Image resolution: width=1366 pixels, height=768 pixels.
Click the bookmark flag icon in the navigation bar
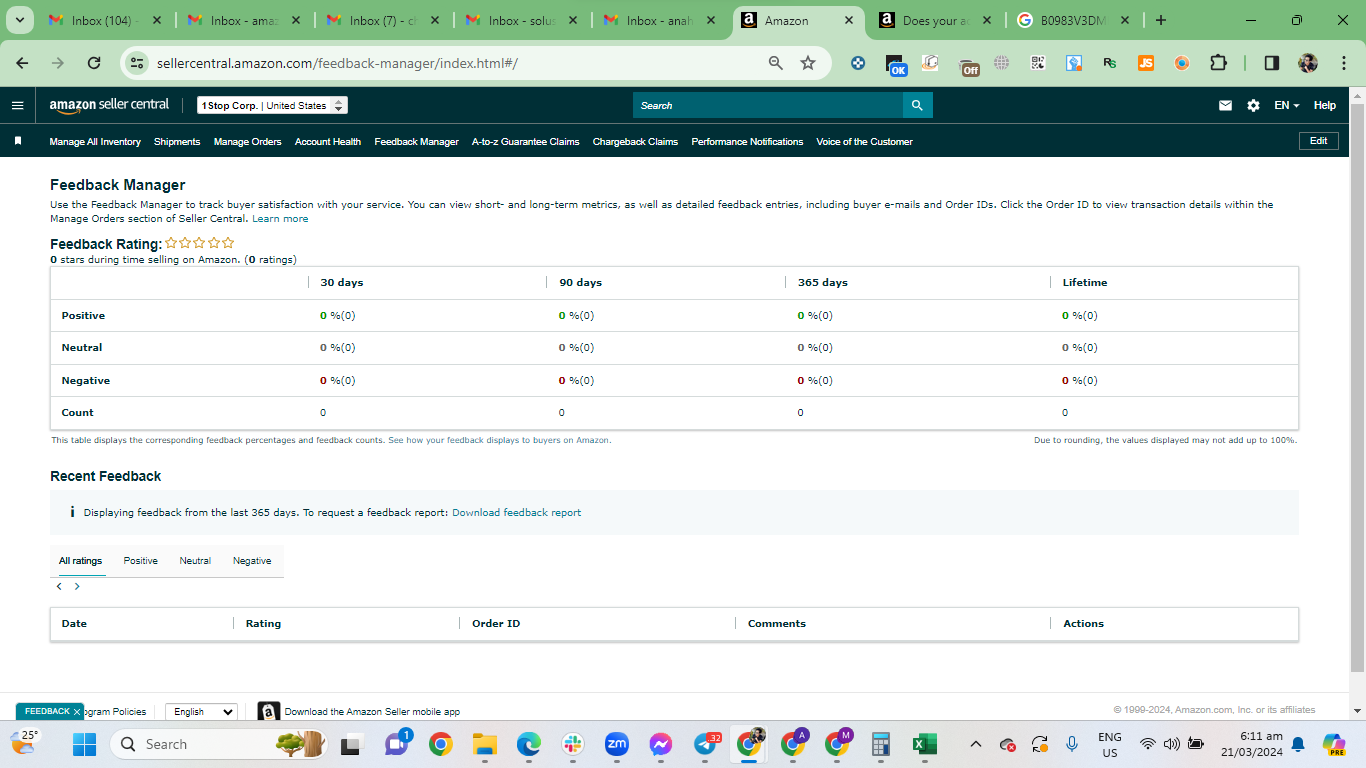[18, 141]
